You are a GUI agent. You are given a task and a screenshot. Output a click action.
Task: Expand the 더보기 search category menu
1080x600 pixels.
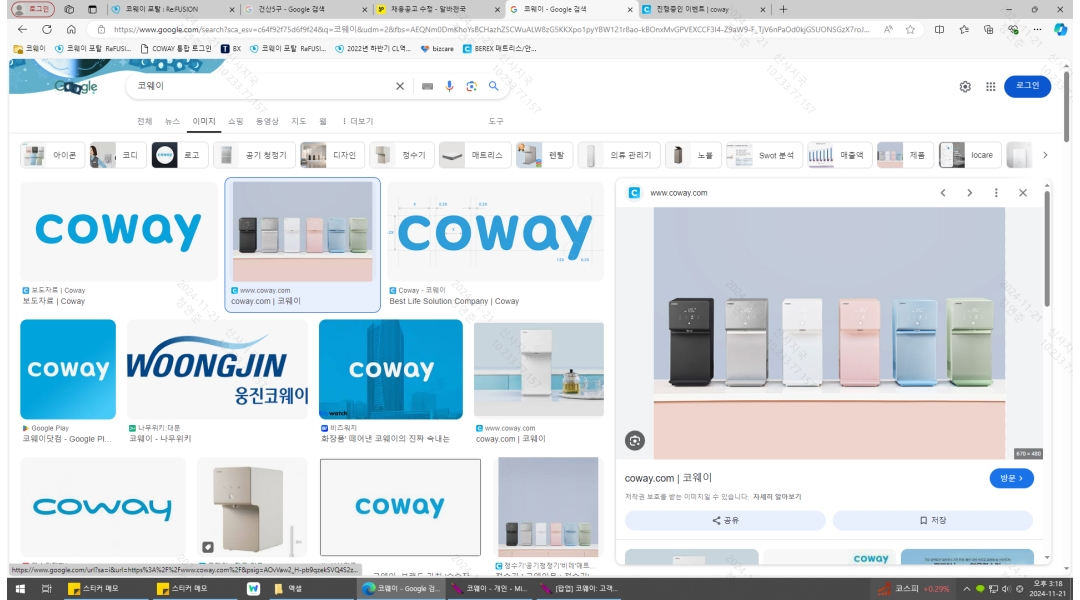[358, 121]
